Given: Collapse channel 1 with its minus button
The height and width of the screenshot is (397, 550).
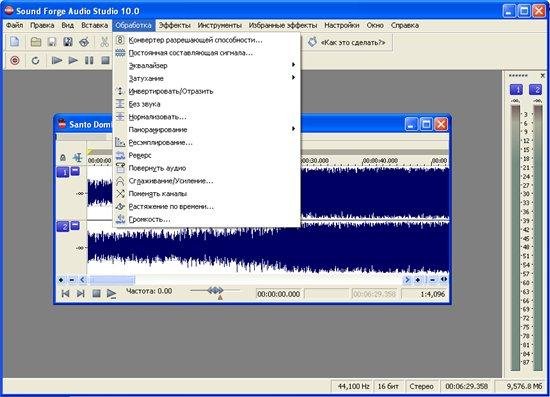Looking at the screenshot, I should pyautogui.click(x=75, y=171).
